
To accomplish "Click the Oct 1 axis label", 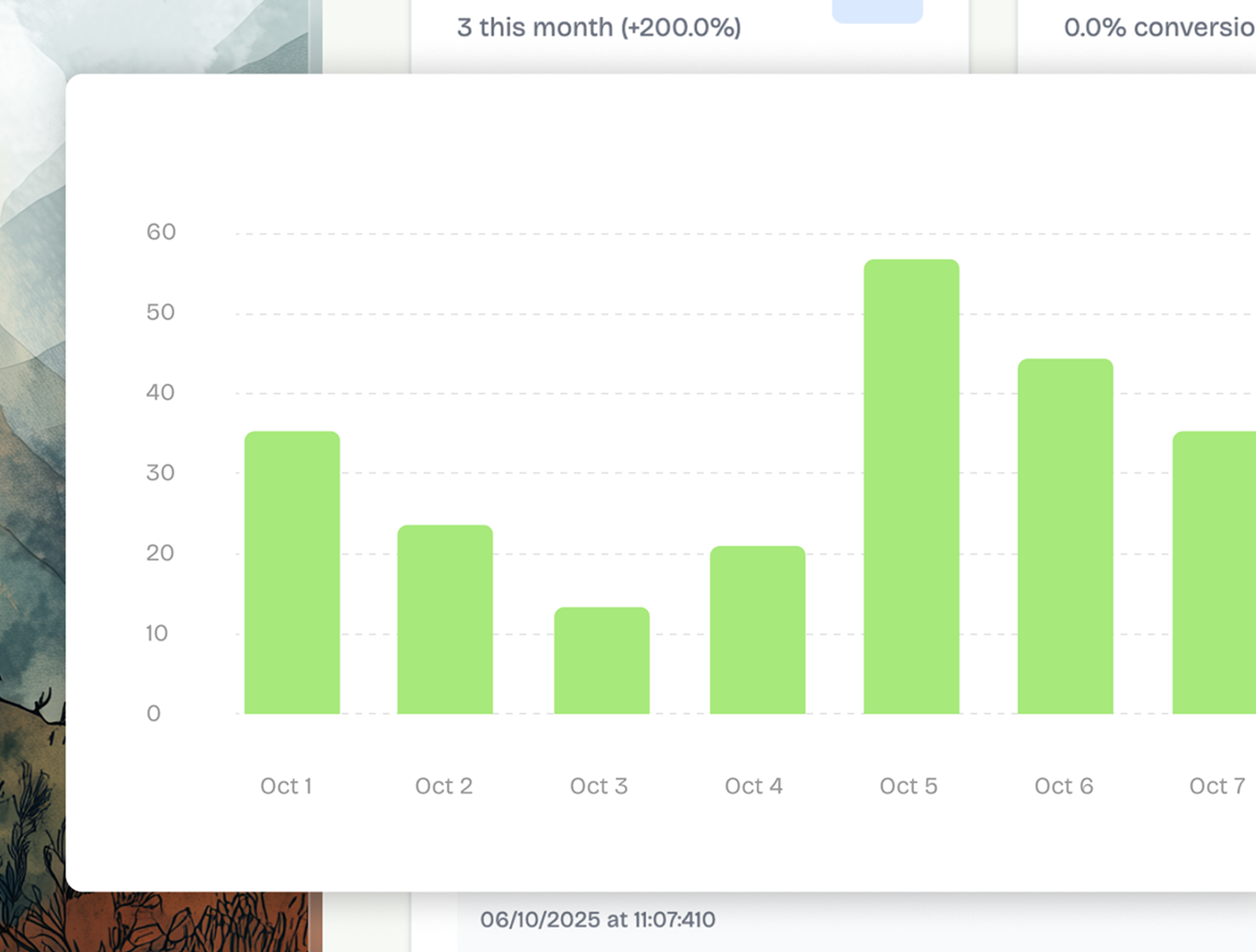I will [287, 786].
